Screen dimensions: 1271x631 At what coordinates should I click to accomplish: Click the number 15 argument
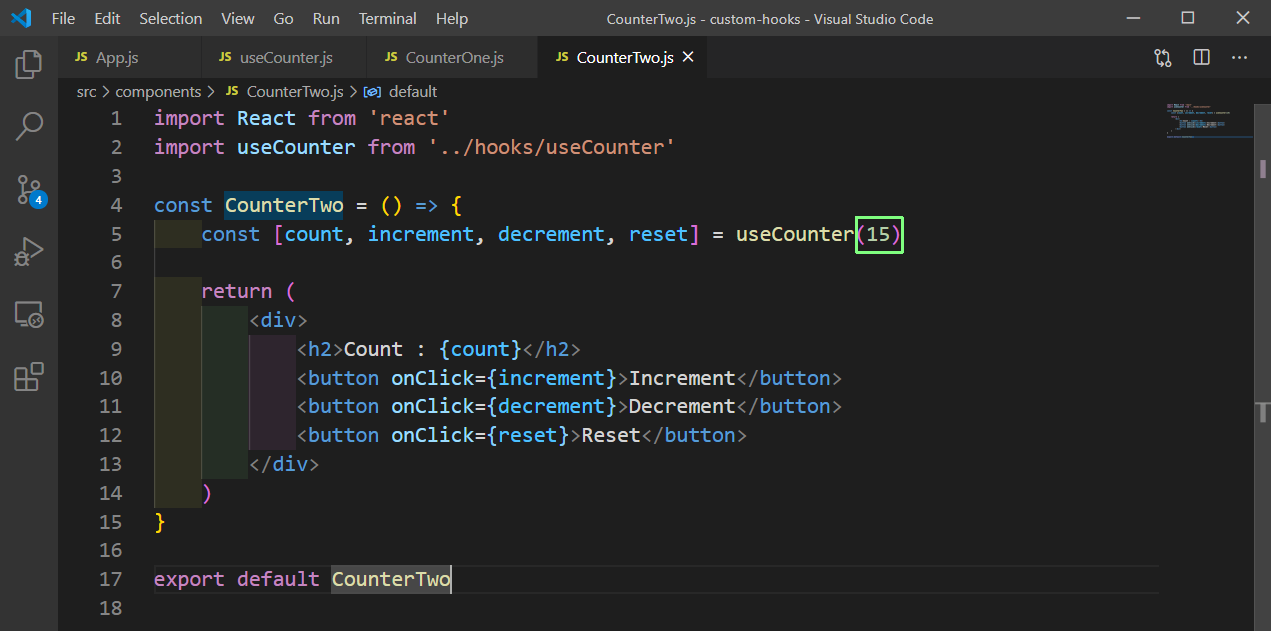point(878,234)
